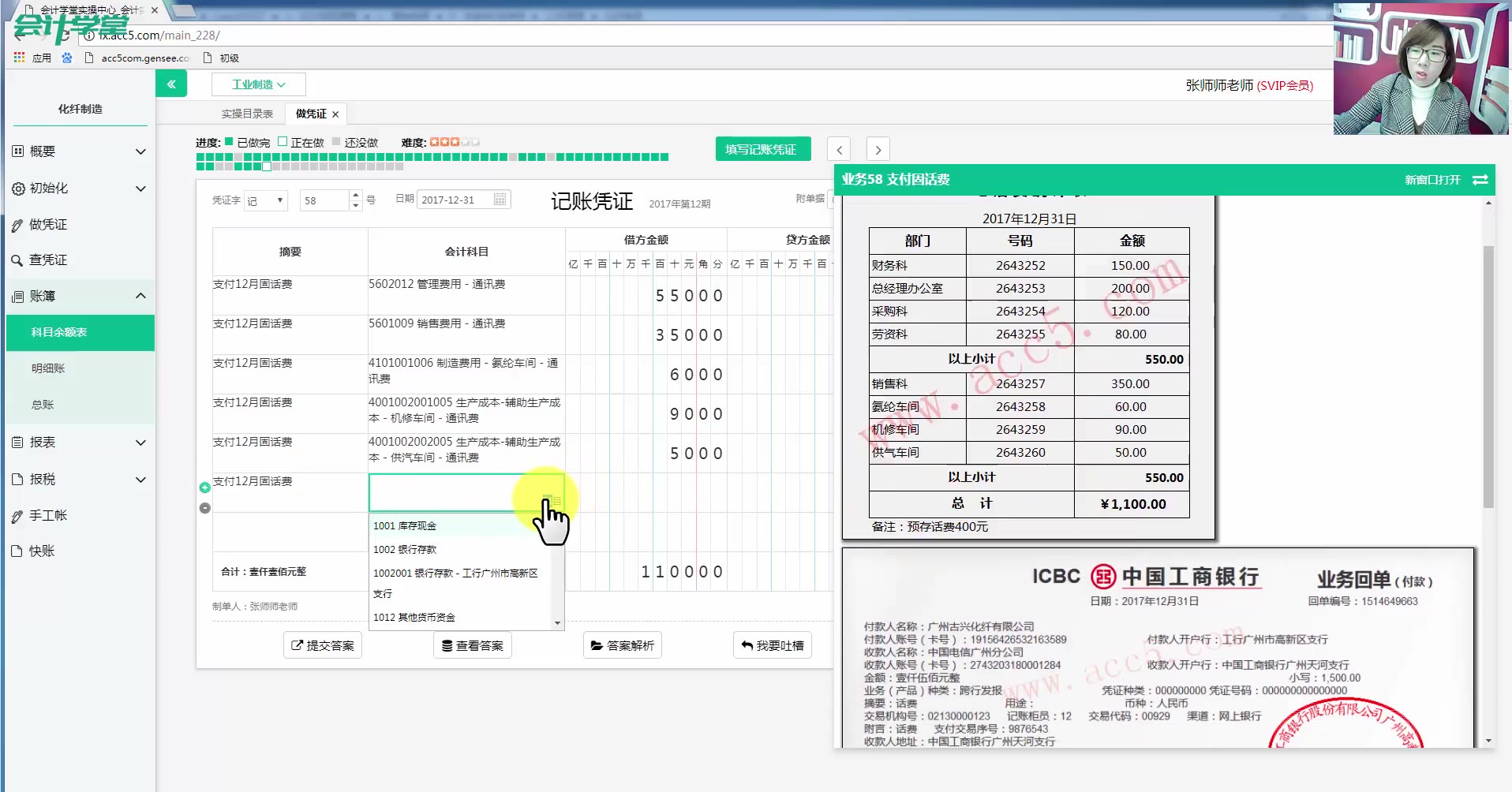Click the Baidu paw bookmark icon
1512x792 pixels.
pos(67,58)
